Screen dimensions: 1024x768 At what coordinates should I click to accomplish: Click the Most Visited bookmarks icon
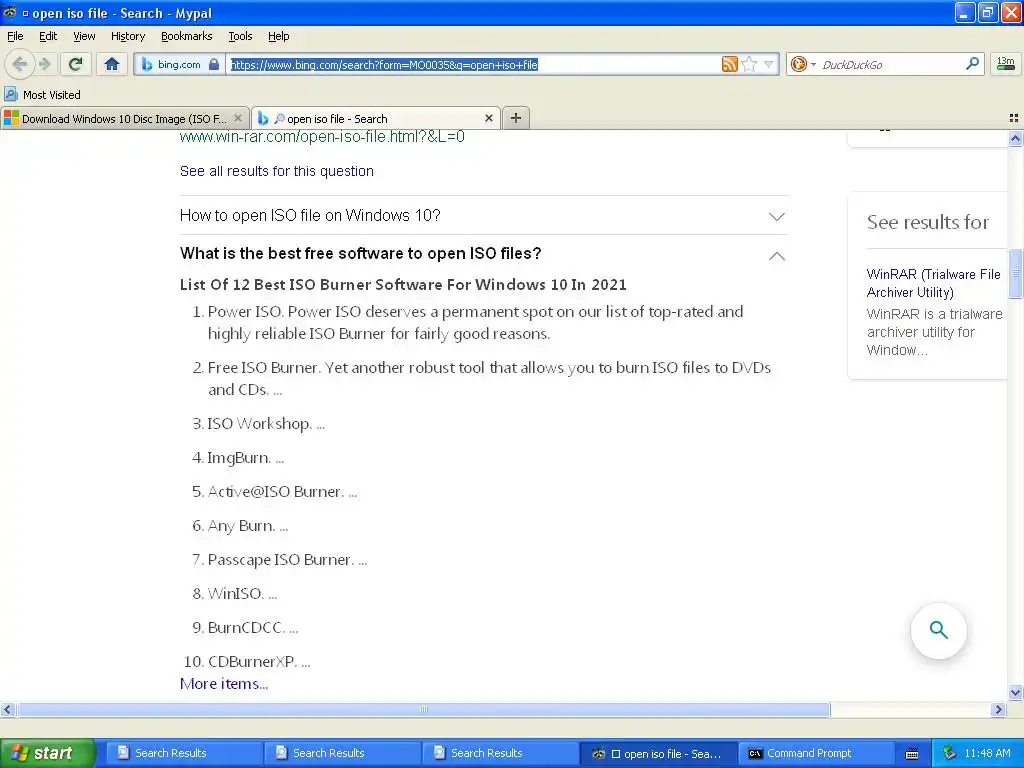pos(11,94)
